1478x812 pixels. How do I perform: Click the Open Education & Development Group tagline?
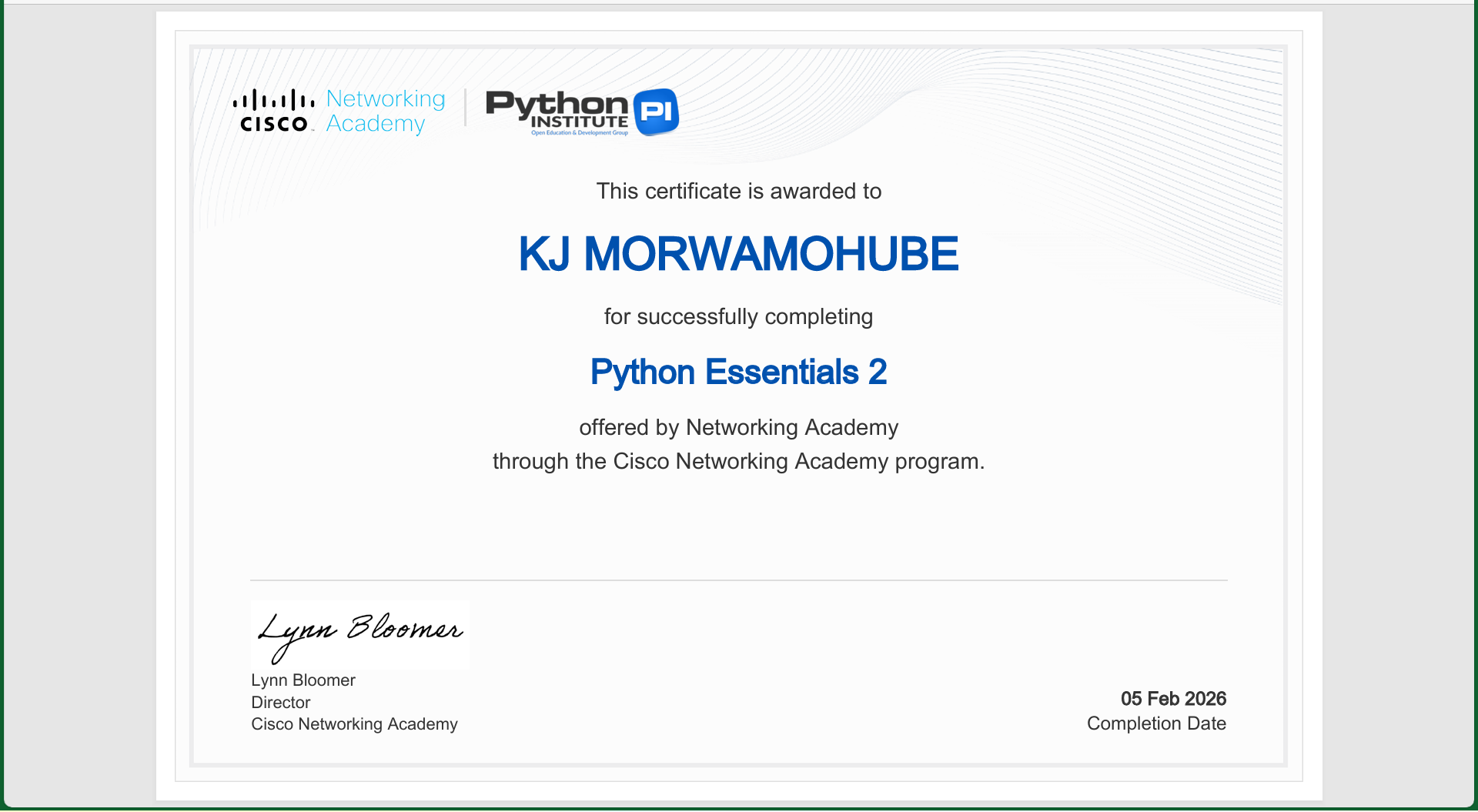pyautogui.click(x=579, y=133)
